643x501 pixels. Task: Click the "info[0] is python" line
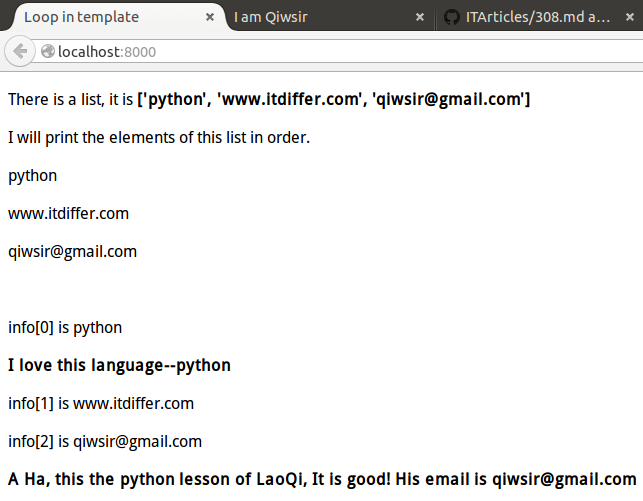[65, 327]
